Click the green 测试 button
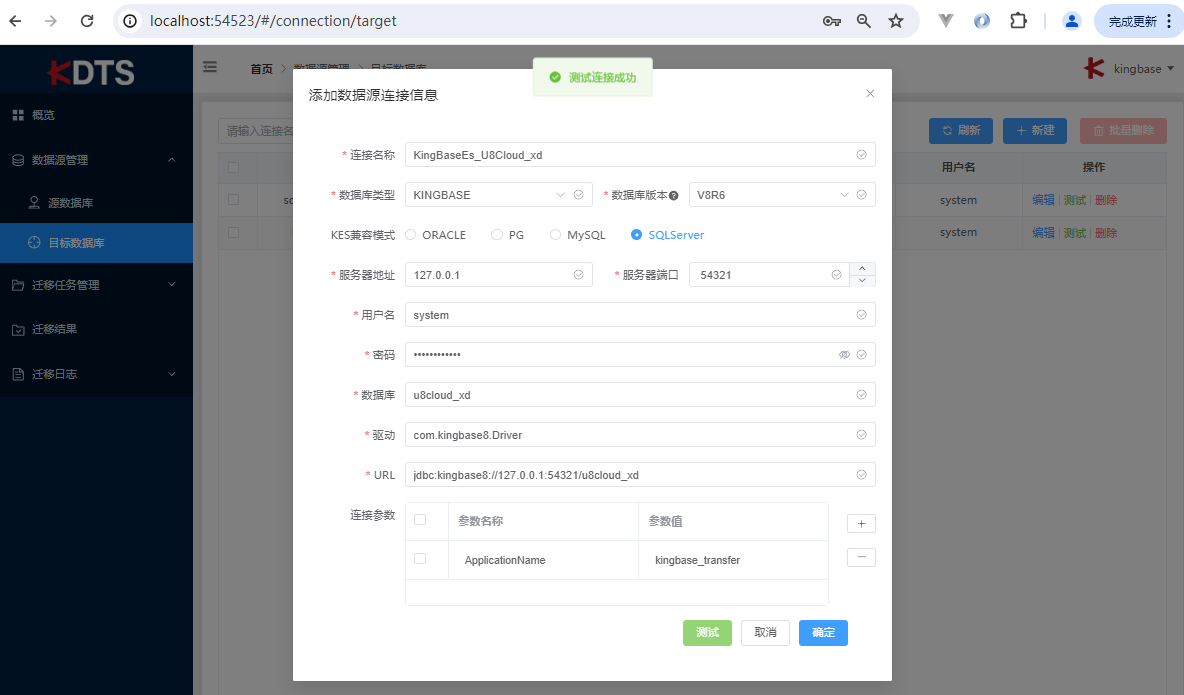This screenshot has width=1184, height=695. coord(707,633)
